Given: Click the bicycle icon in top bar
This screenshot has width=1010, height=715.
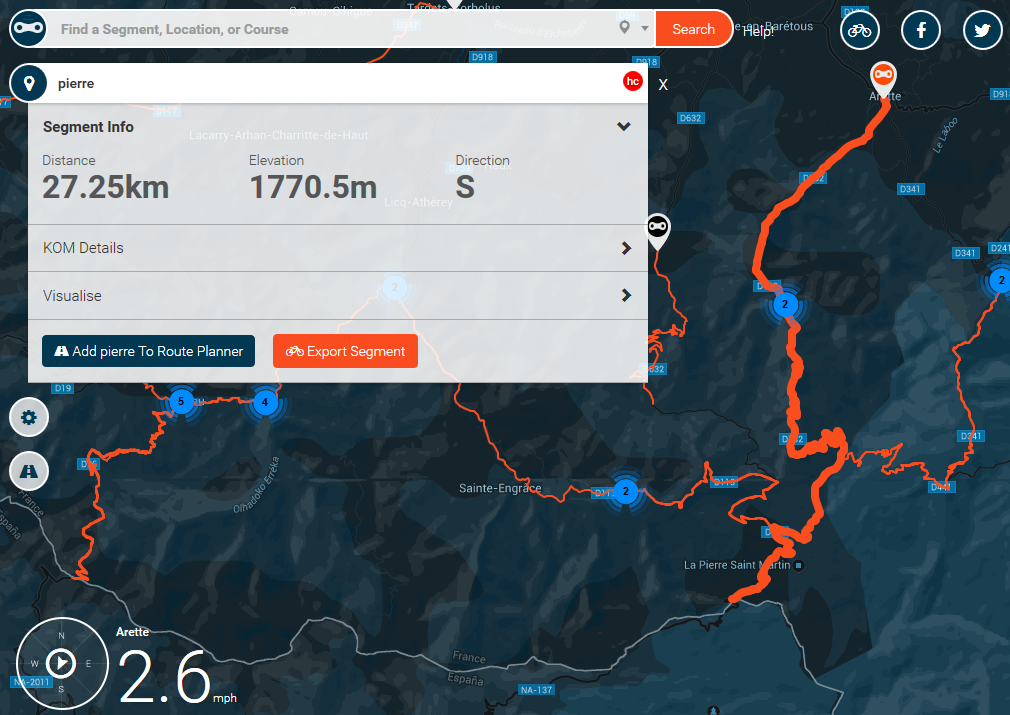Looking at the screenshot, I should click(x=859, y=30).
